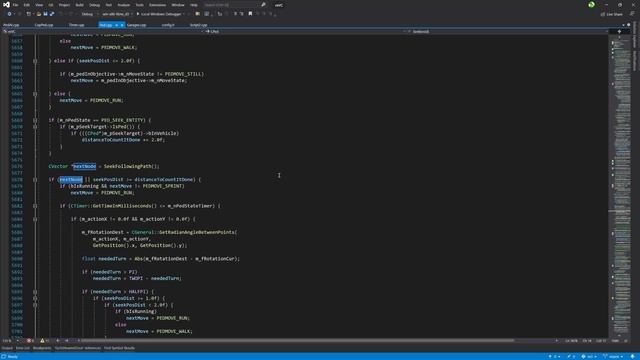Open the Git menu
Viewport: 640px width, 360px height.
[51, 5]
